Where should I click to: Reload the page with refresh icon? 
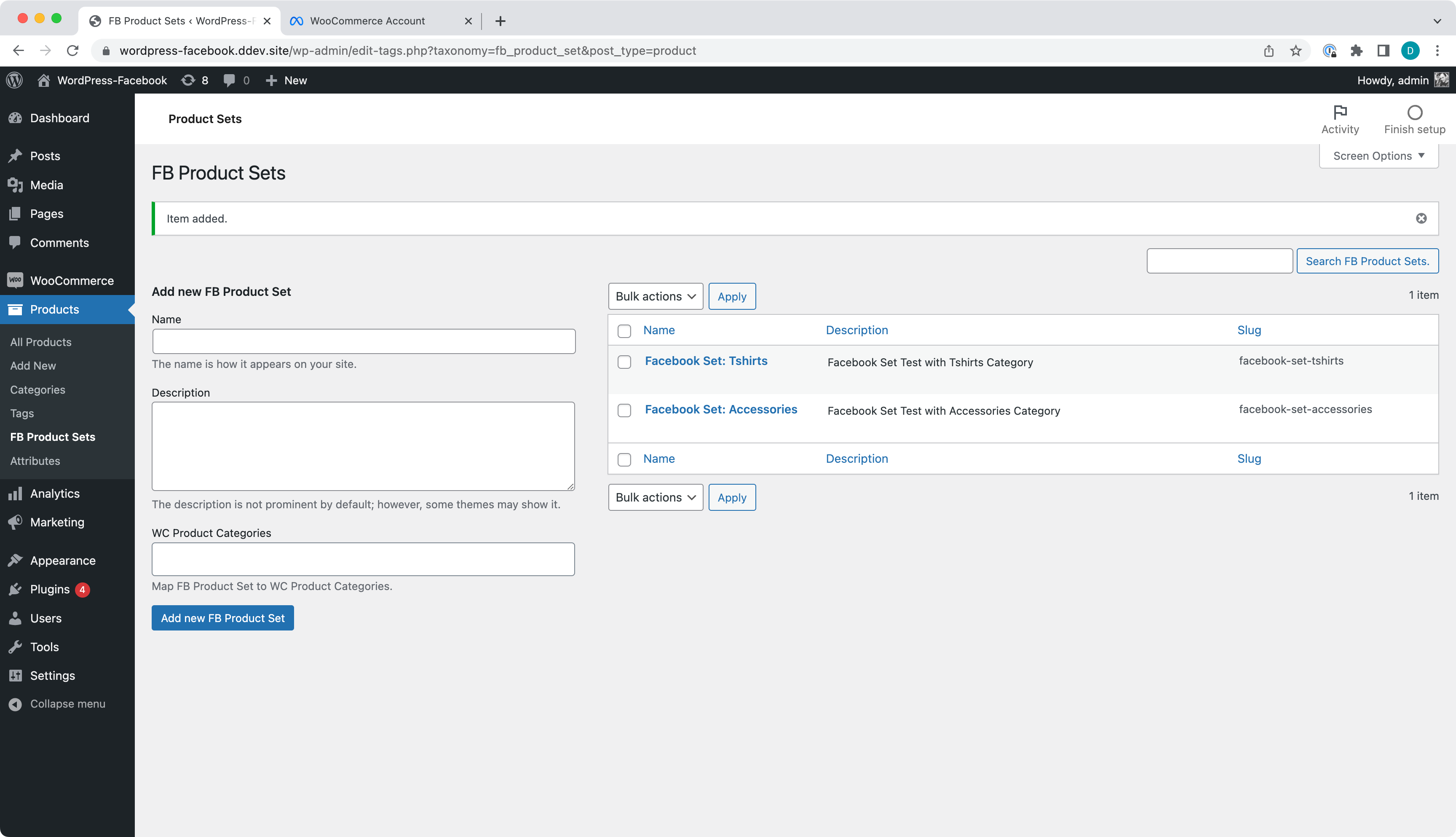pyautogui.click(x=72, y=51)
